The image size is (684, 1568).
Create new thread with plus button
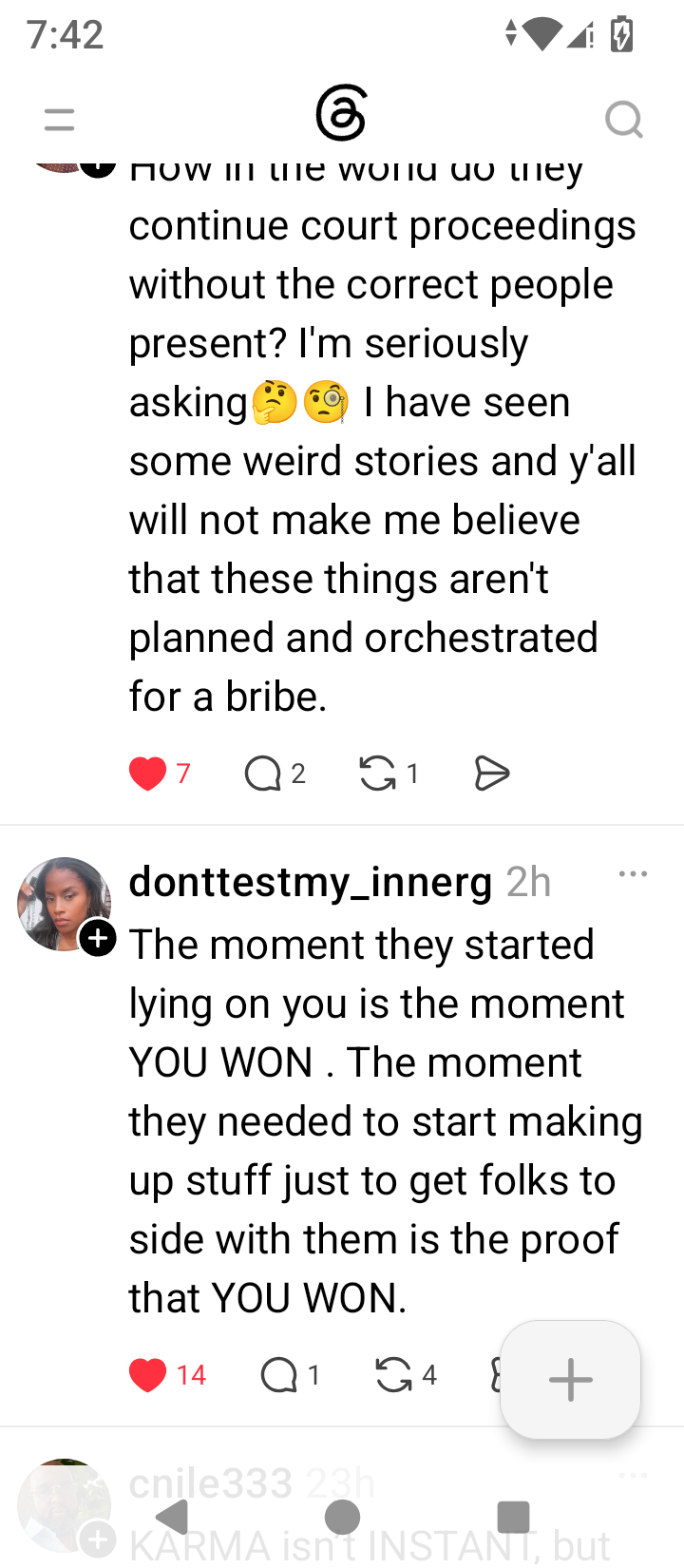[570, 1380]
